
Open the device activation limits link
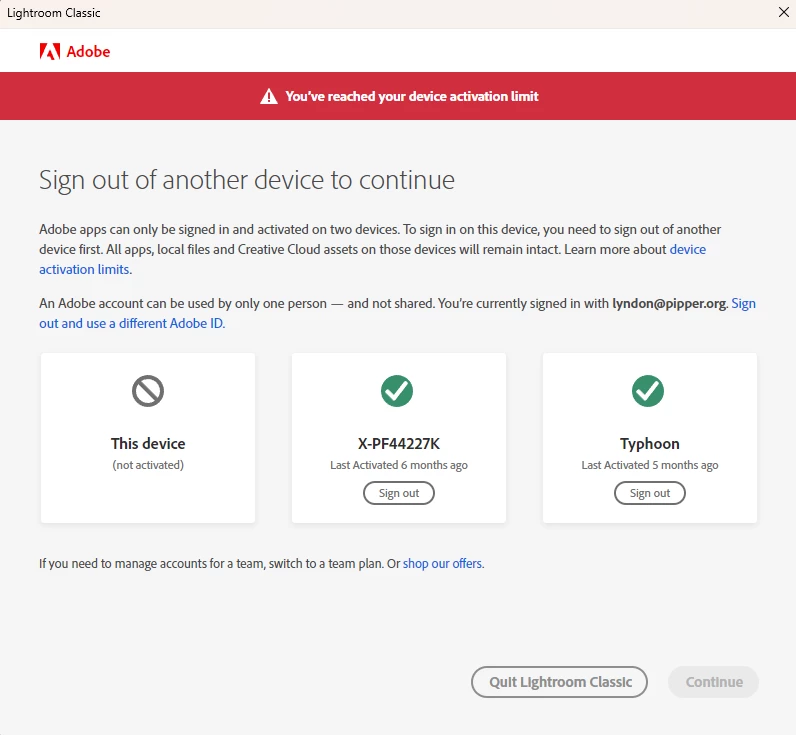(x=688, y=249)
